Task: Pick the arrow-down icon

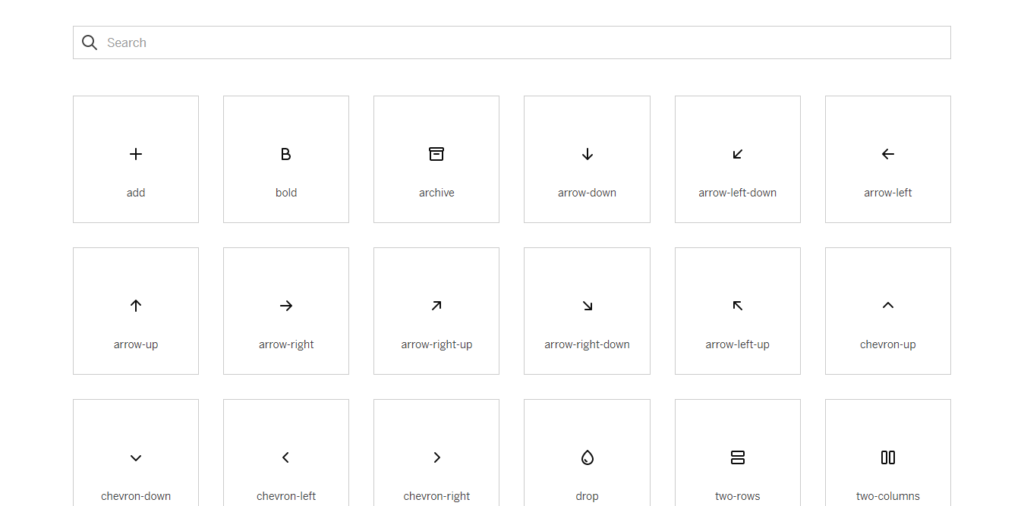Action: [x=587, y=154]
